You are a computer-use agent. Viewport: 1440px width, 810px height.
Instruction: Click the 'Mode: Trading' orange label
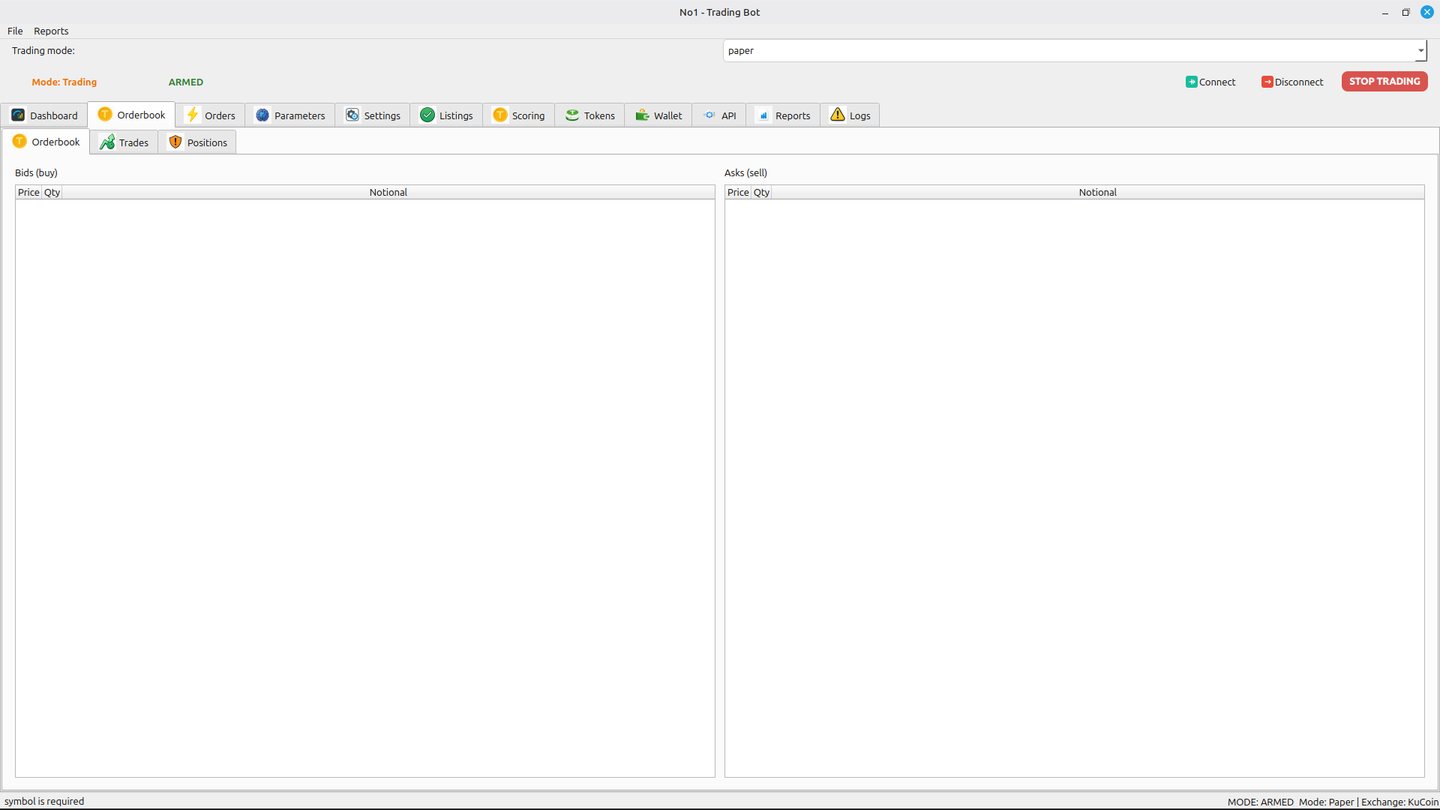(64, 82)
